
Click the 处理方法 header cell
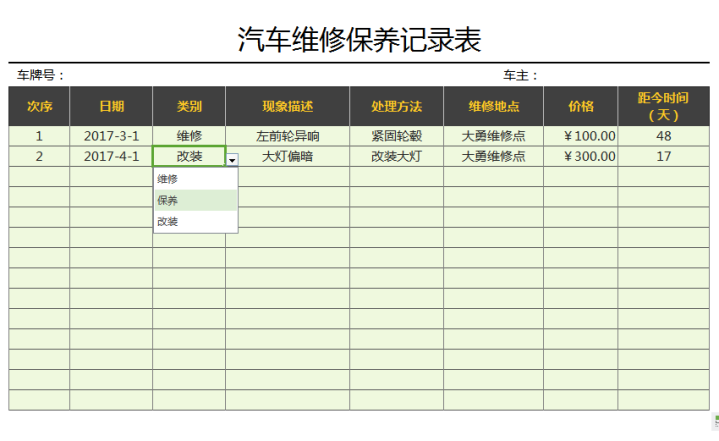pos(396,106)
